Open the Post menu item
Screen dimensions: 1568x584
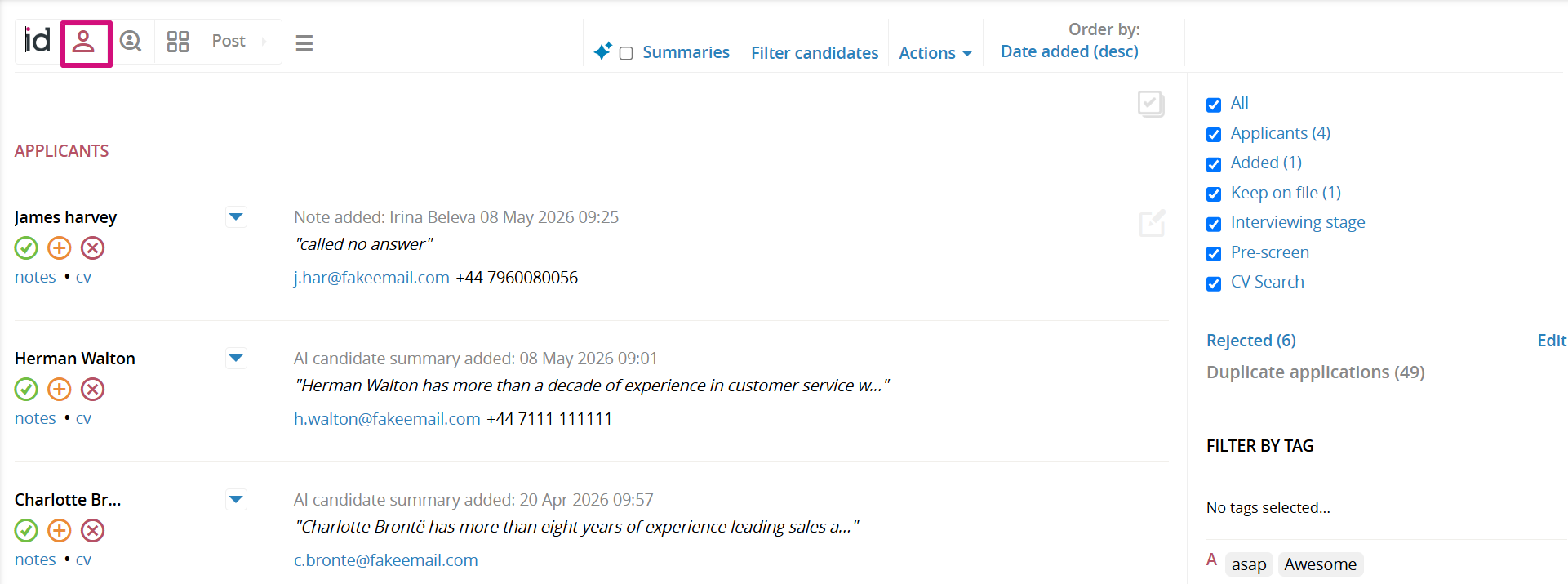(229, 41)
